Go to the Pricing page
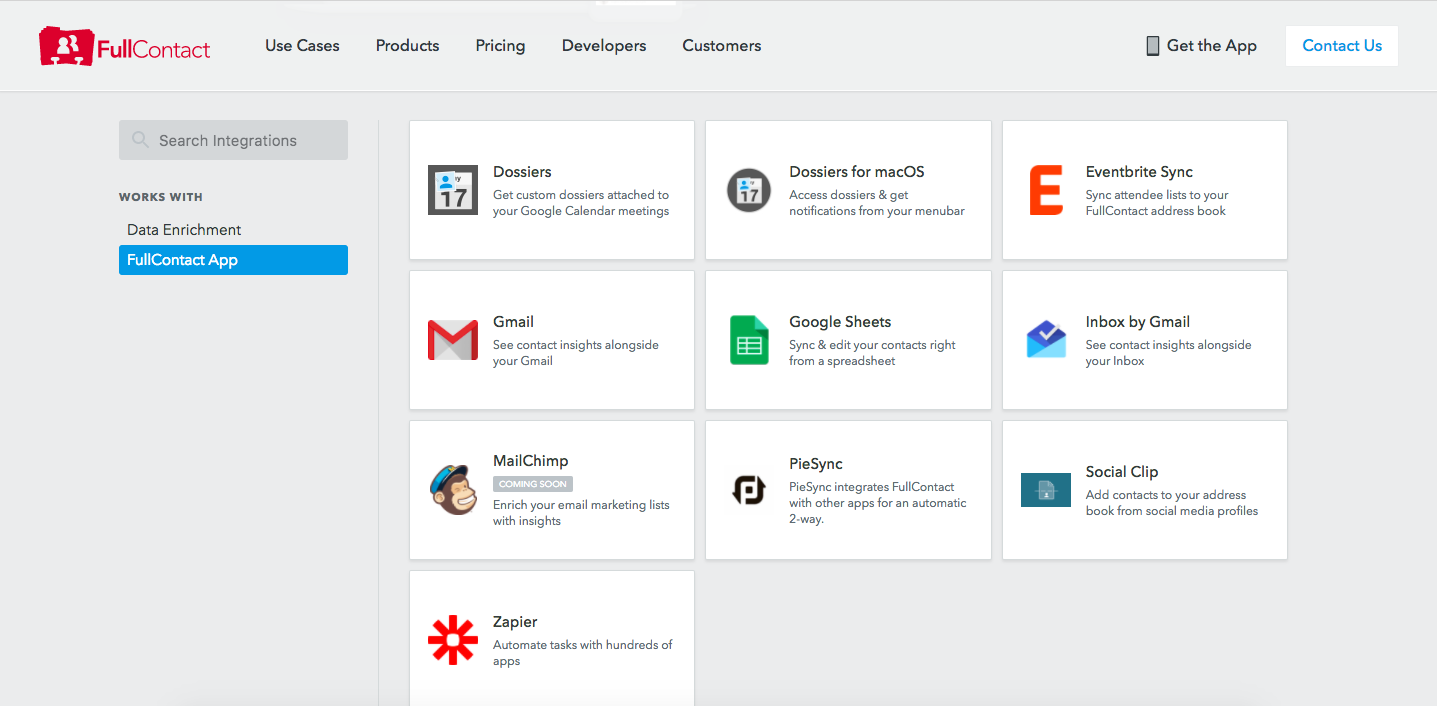Viewport: 1437px width, 706px height. [x=500, y=46]
